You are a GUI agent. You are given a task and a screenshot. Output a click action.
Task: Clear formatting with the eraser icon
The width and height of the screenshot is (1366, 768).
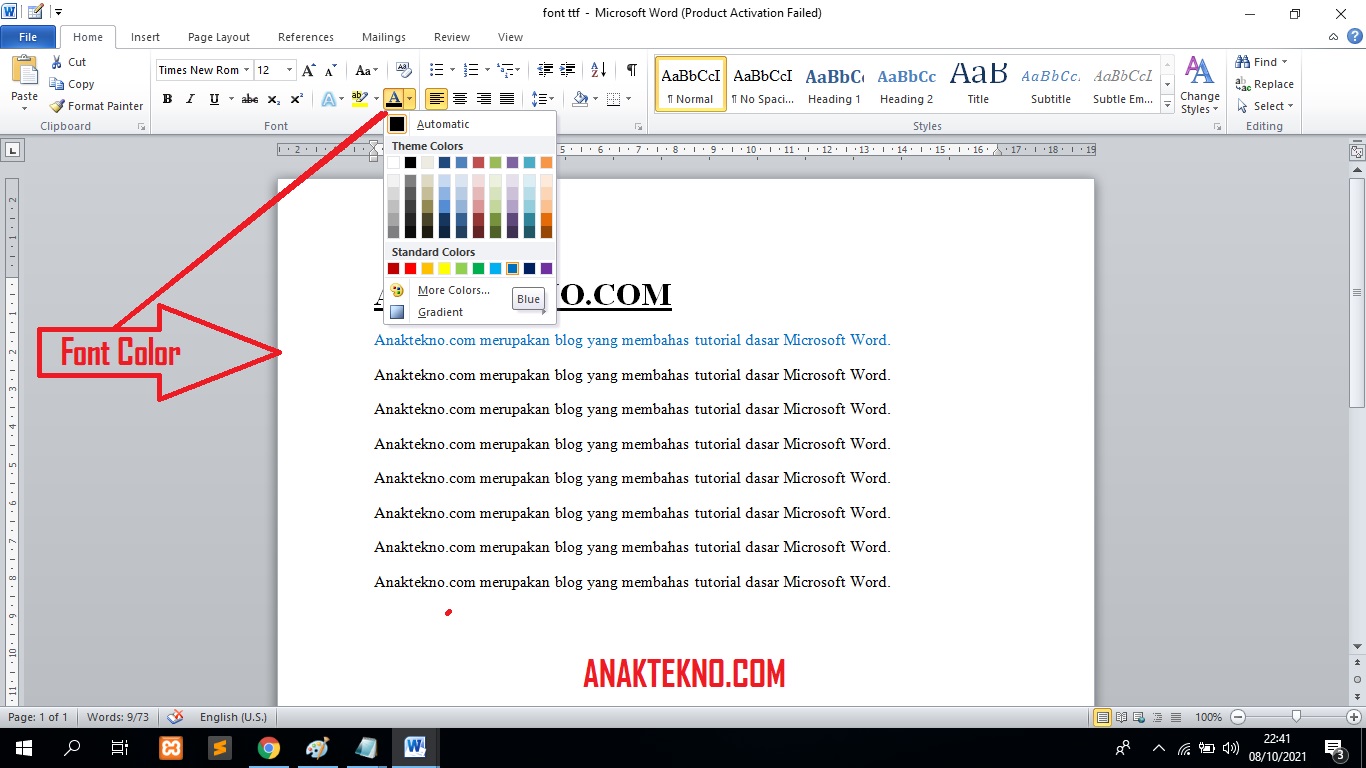point(404,70)
